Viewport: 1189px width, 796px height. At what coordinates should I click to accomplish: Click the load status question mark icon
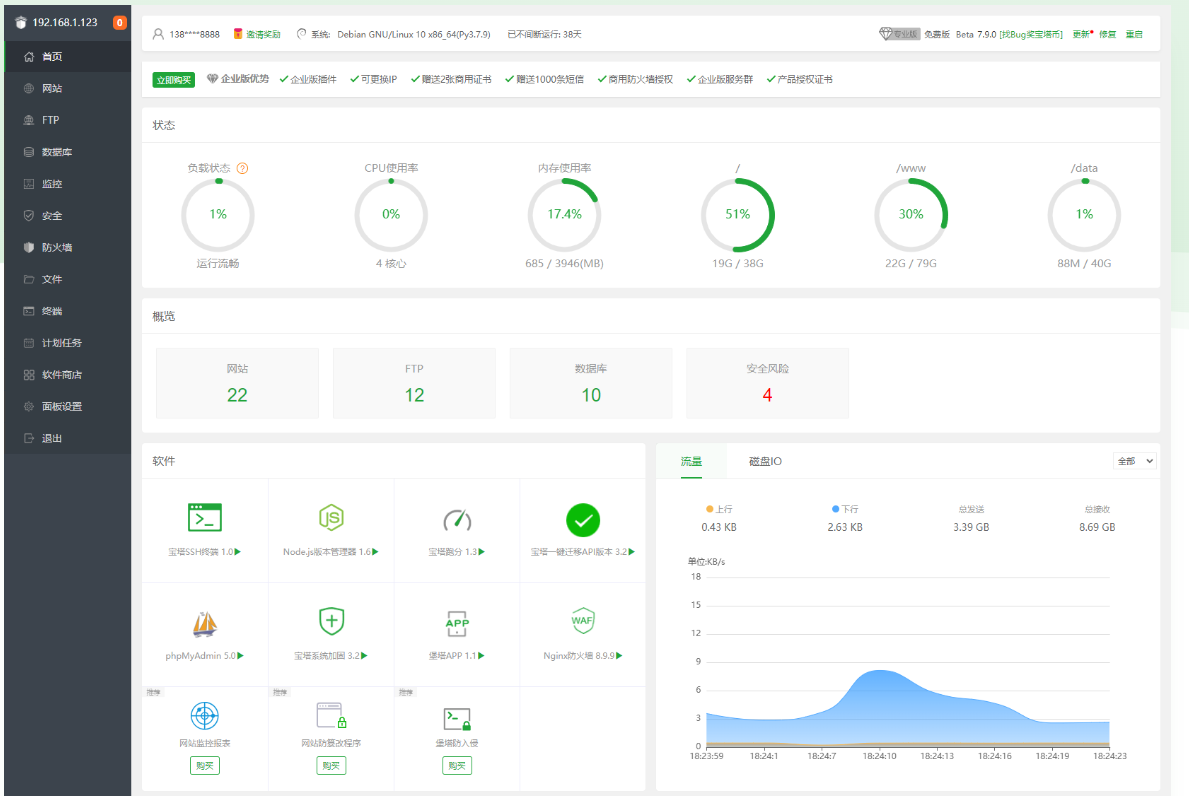243,168
